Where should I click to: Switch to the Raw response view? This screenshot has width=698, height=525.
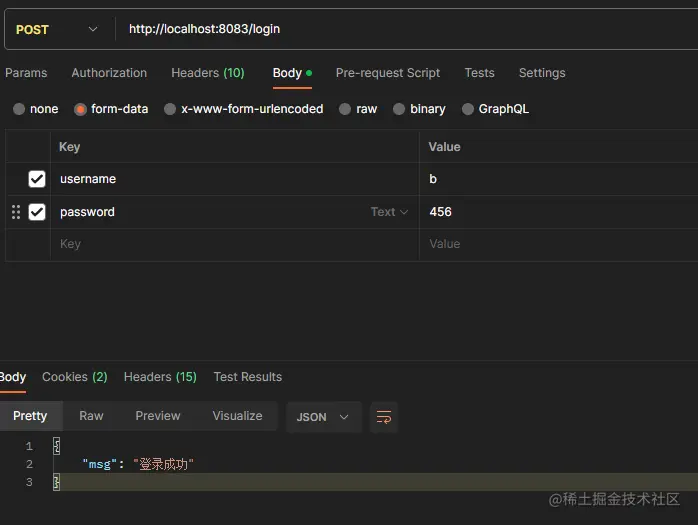(91, 416)
